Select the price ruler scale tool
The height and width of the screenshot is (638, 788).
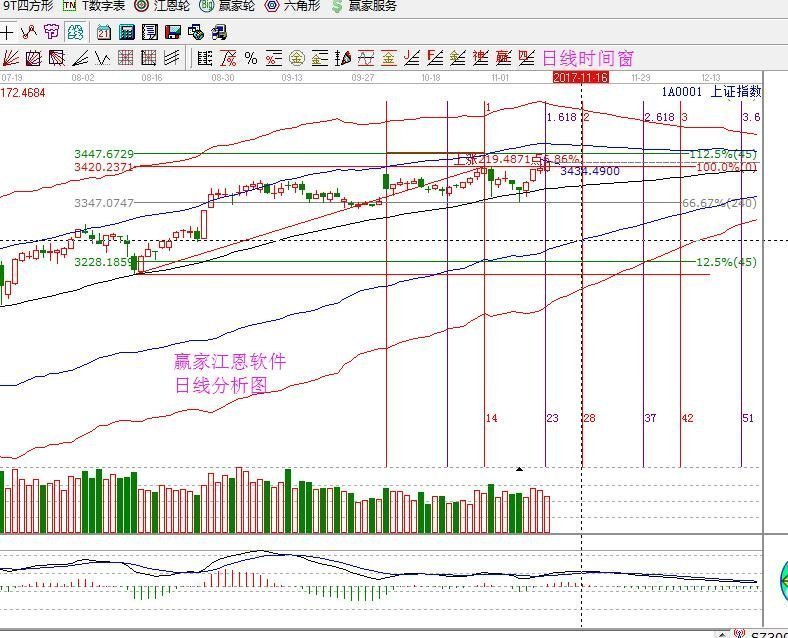[205, 58]
